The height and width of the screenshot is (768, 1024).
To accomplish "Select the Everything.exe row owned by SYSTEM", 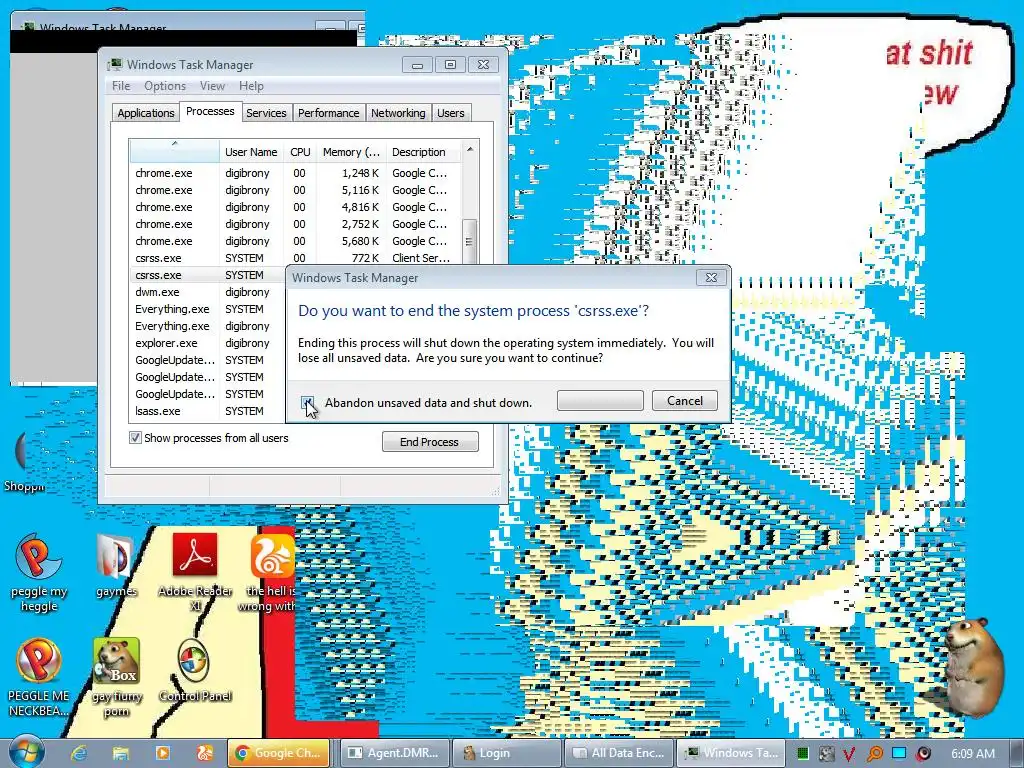I will tap(208, 309).
